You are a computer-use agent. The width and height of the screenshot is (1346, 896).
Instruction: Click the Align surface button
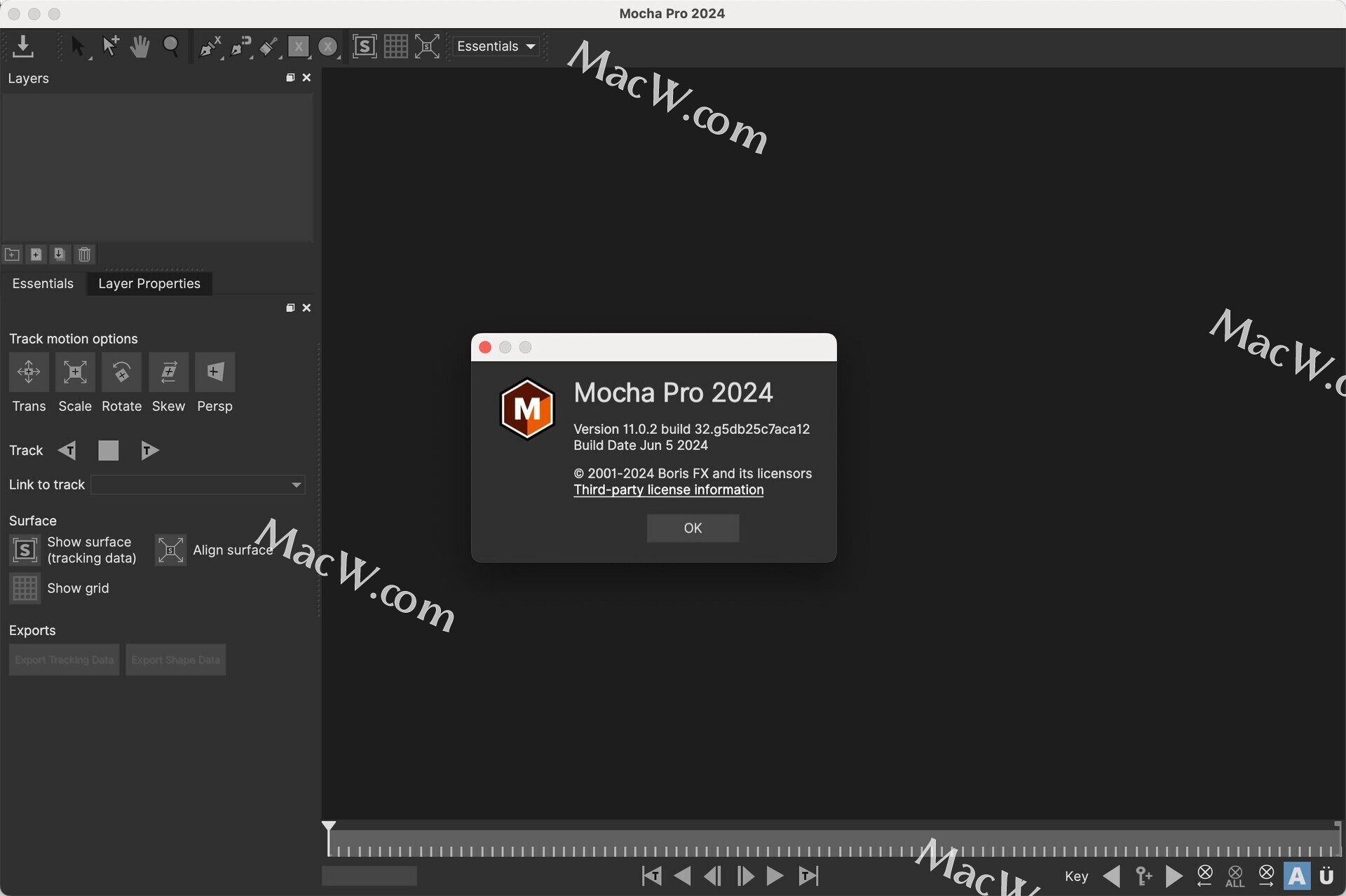(170, 550)
